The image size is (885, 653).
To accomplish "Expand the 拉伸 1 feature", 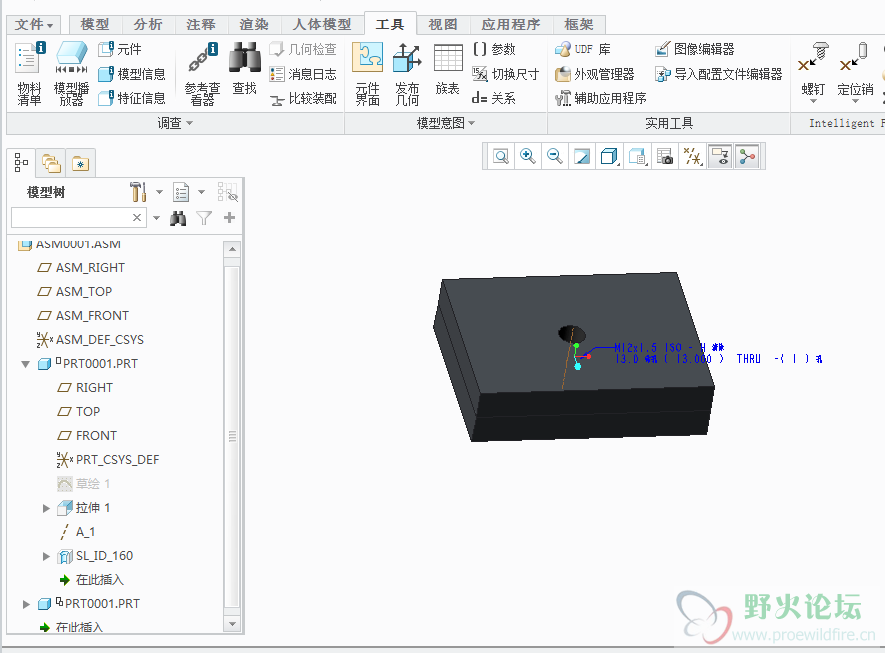I will [46, 508].
